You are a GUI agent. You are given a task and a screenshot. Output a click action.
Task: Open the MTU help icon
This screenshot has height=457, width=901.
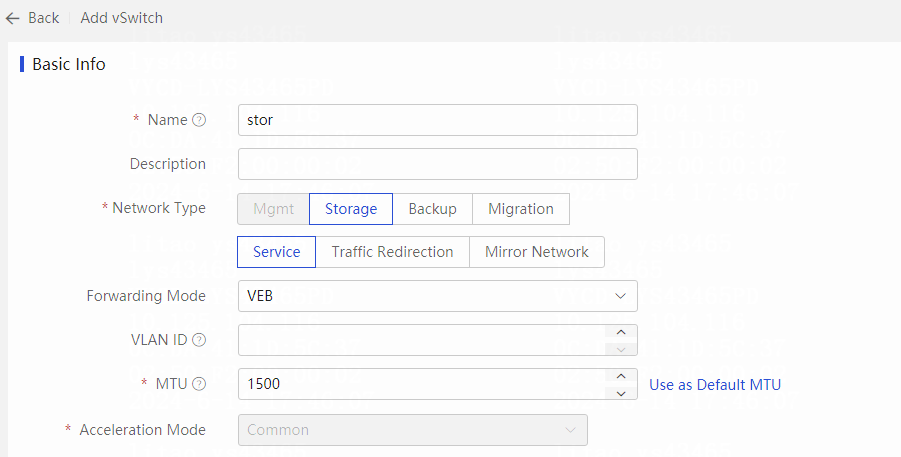pos(199,384)
